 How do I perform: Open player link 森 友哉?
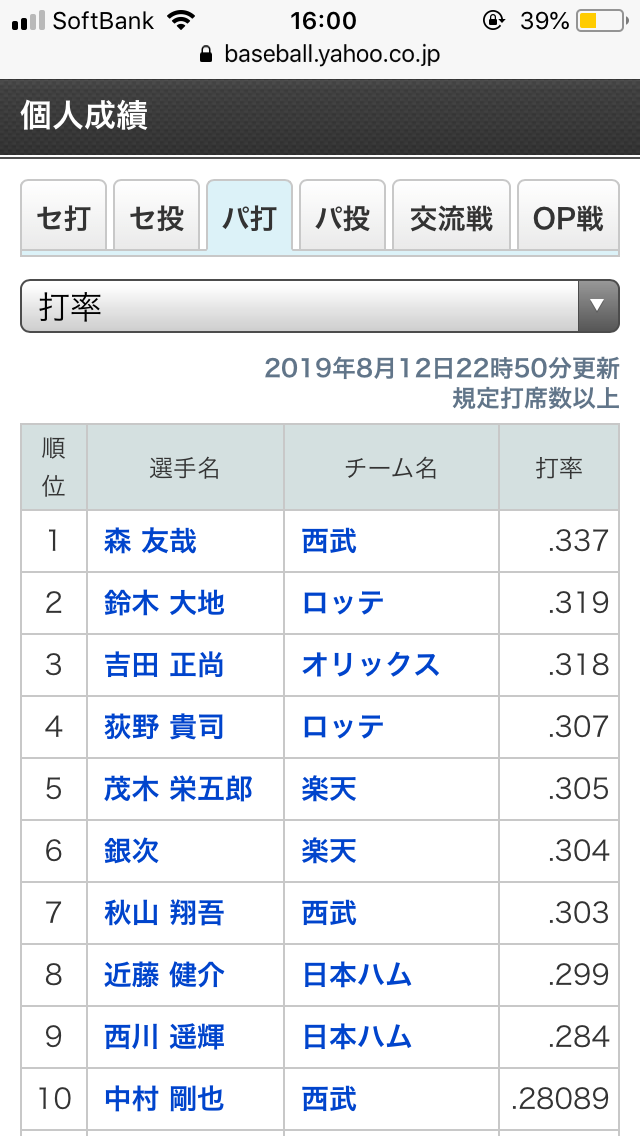click(x=150, y=542)
